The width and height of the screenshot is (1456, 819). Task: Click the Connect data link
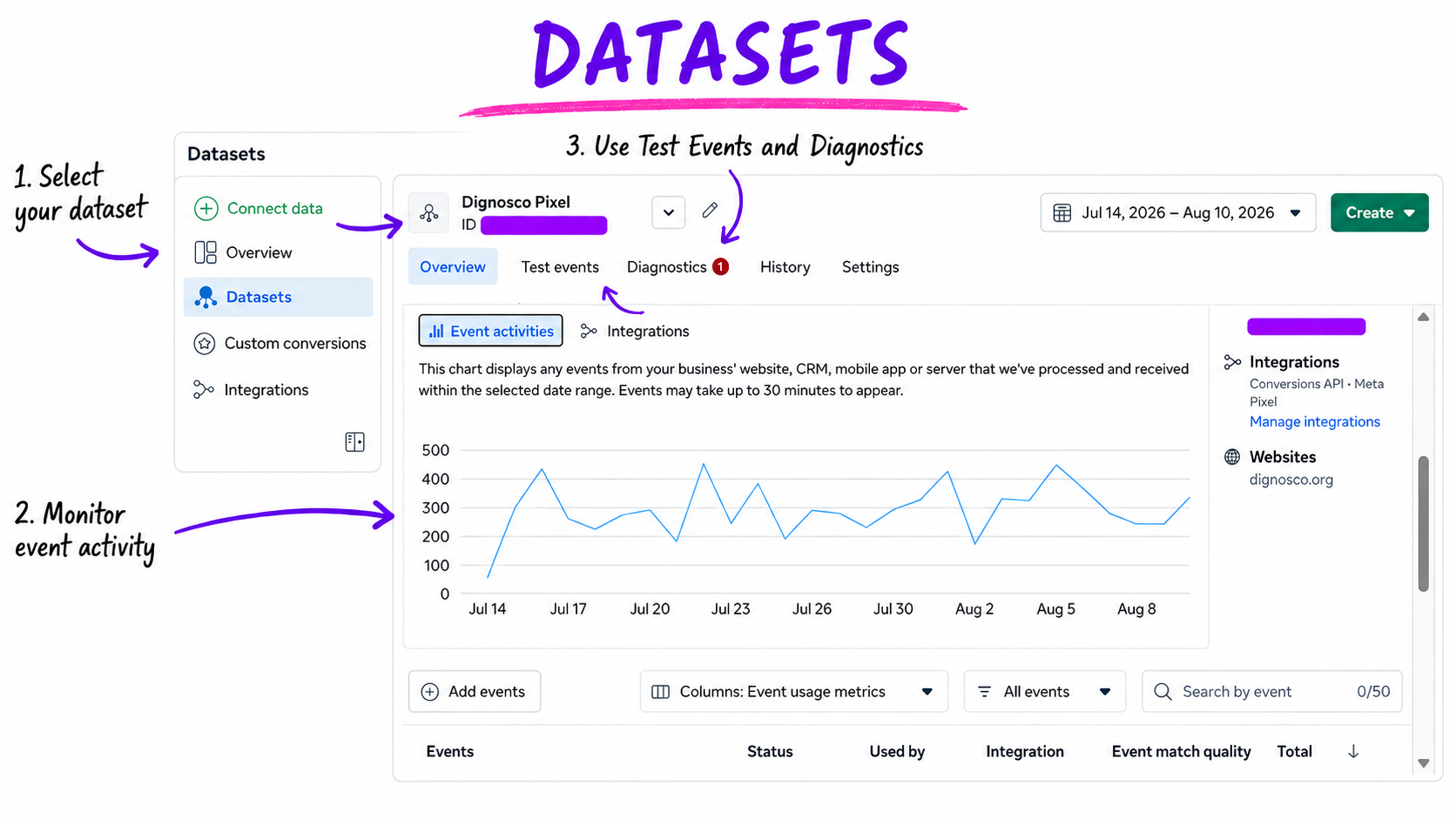tap(275, 209)
